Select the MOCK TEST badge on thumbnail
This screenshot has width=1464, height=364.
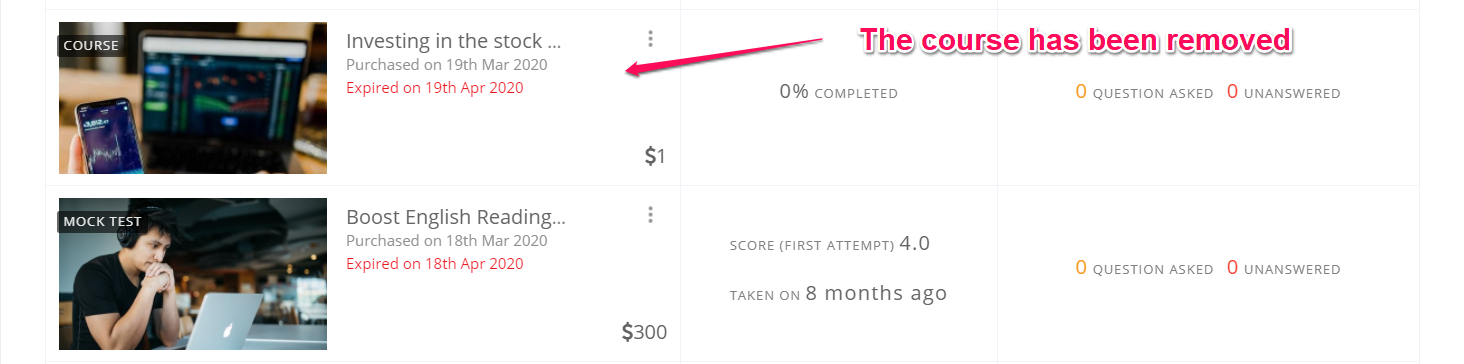pos(103,221)
